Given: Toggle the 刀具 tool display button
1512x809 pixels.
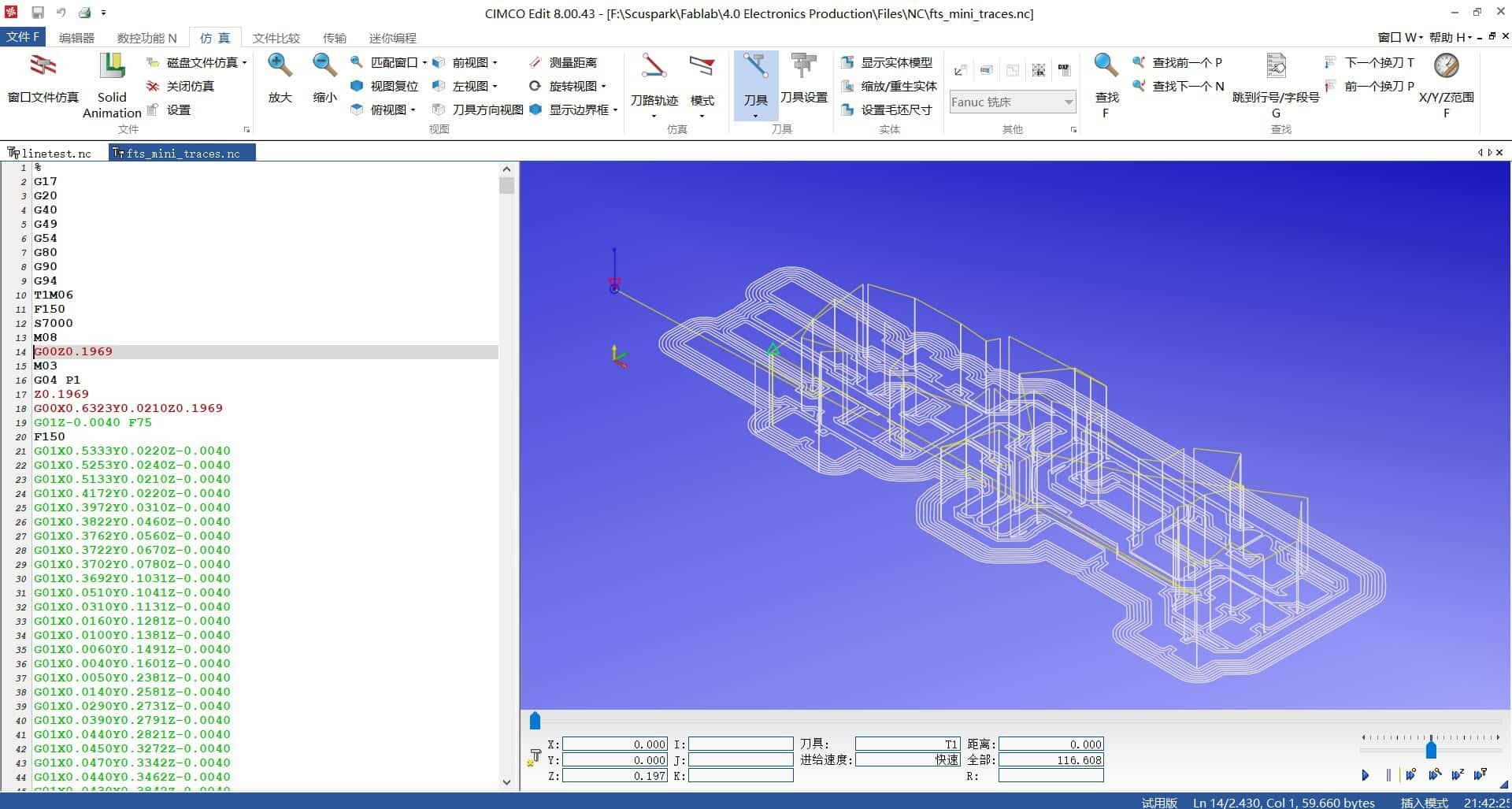Looking at the screenshot, I should (x=756, y=85).
